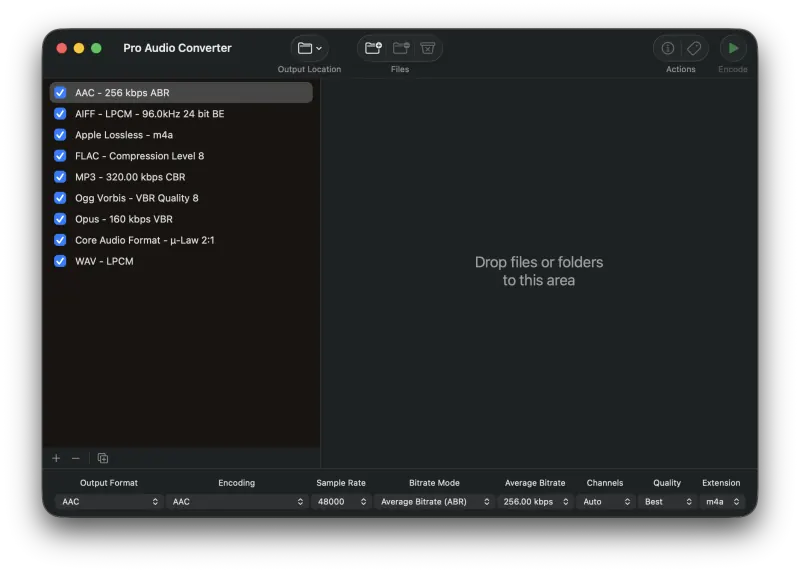Start encoding with the green play button
800x573 pixels.
click(733, 48)
